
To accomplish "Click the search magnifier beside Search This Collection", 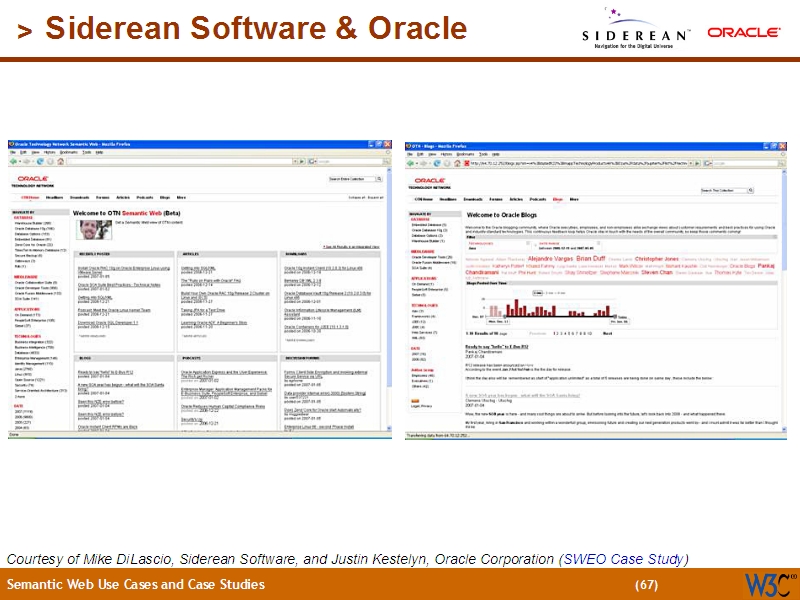I will click(x=750, y=190).
